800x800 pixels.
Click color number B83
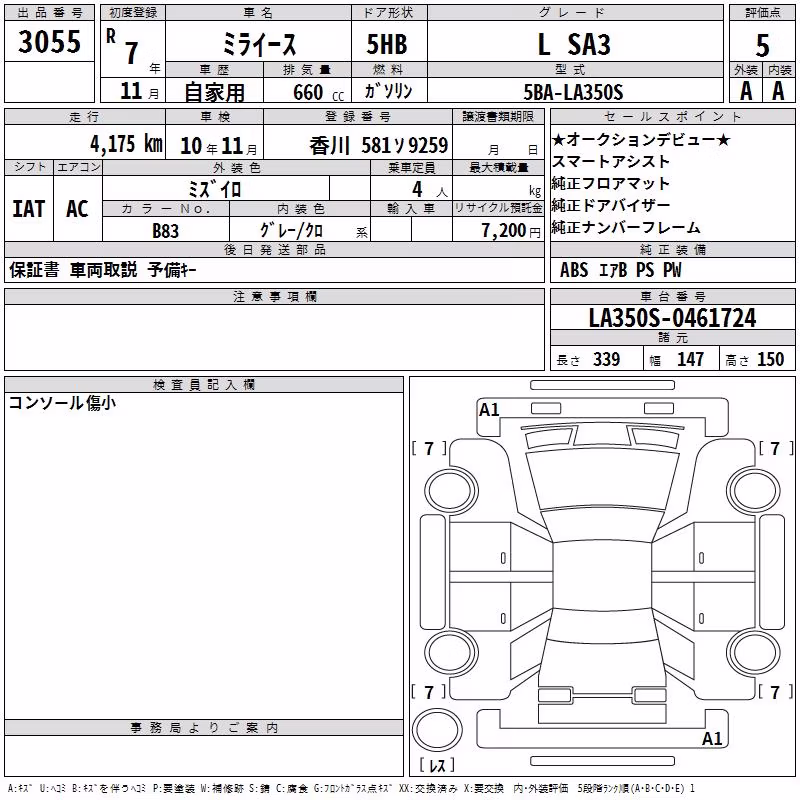tap(166, 231)
